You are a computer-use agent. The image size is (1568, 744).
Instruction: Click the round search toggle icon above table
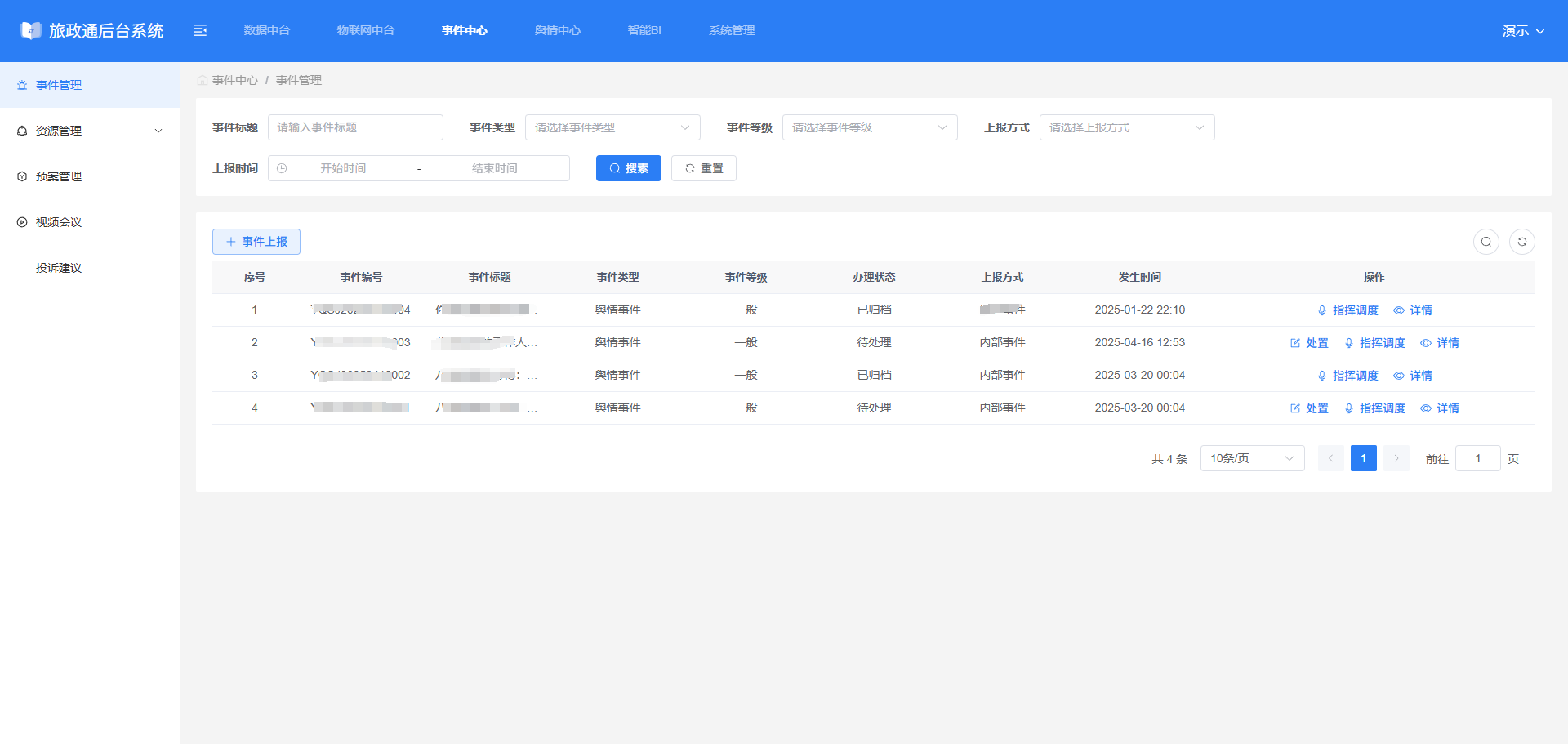tap(1486, 242)
